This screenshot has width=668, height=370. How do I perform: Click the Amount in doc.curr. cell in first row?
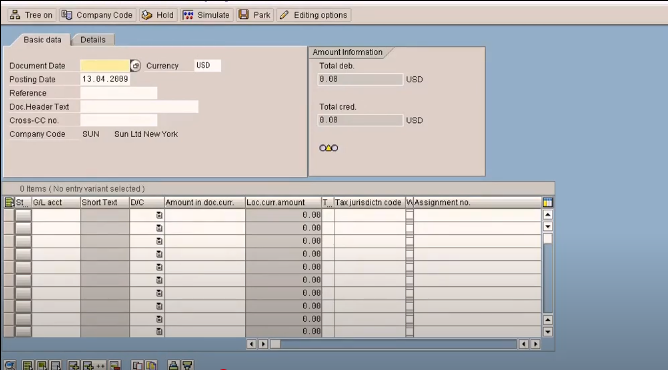[204, 215]
